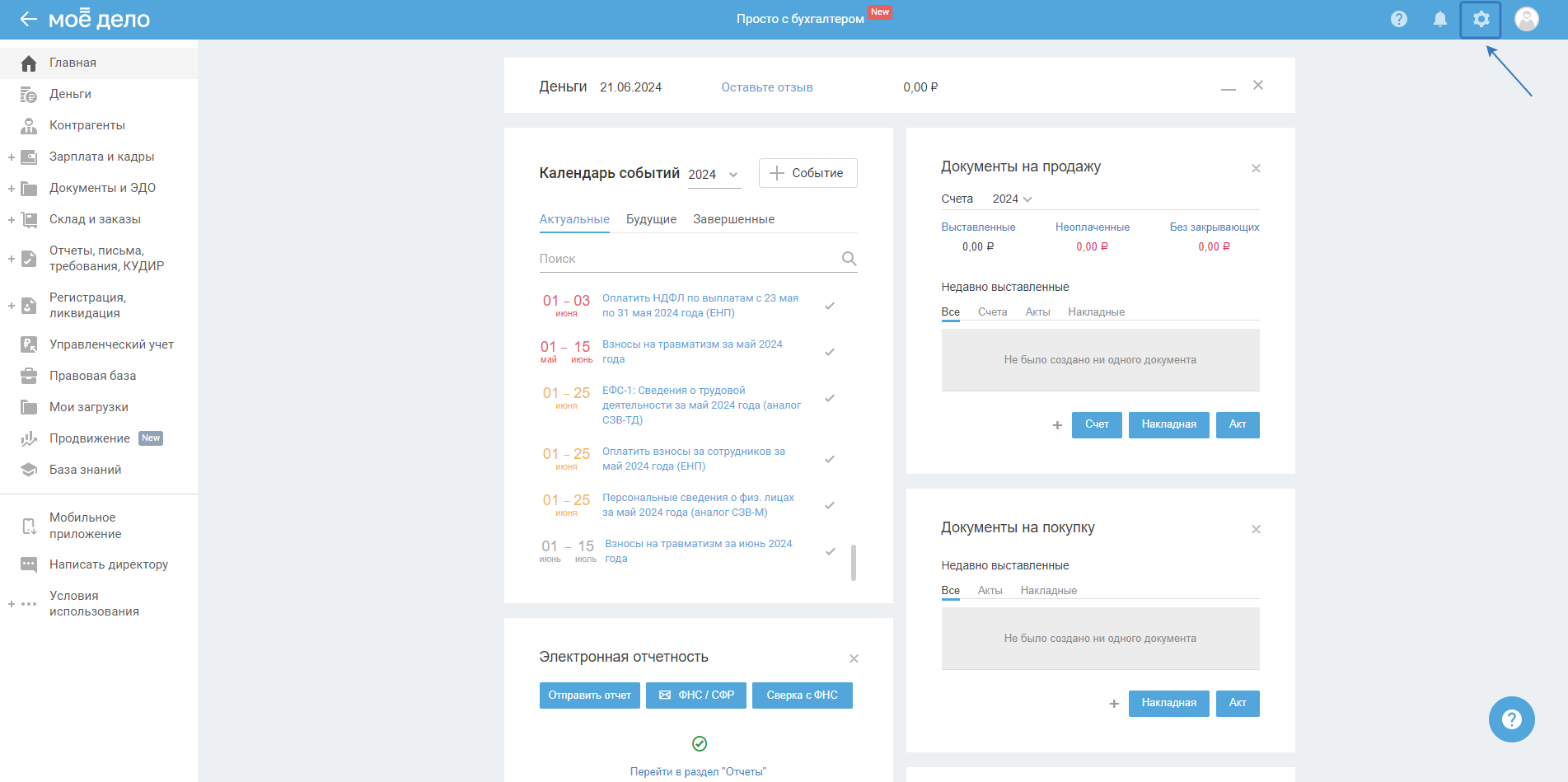Viewport: 1568px width, 782px height.
Task: Mark Персональные сведения event as done
Action: (x=830, y=505)
